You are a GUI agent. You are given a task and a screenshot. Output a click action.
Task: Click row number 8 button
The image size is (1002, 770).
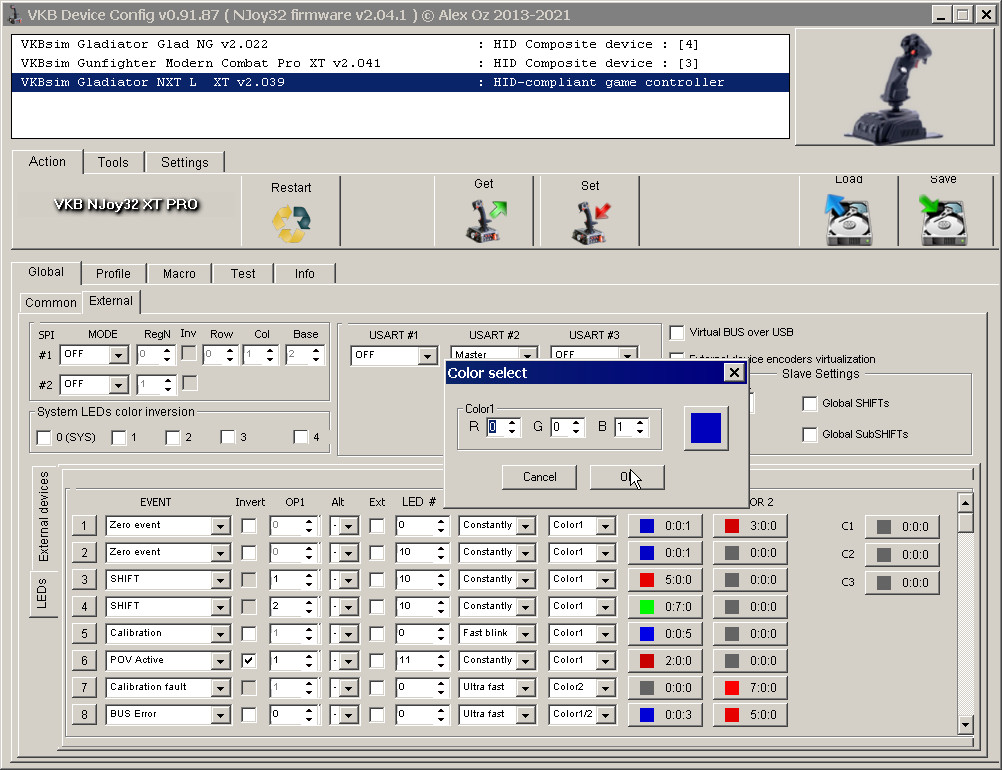pyautogui.click(x=84, y=714)
